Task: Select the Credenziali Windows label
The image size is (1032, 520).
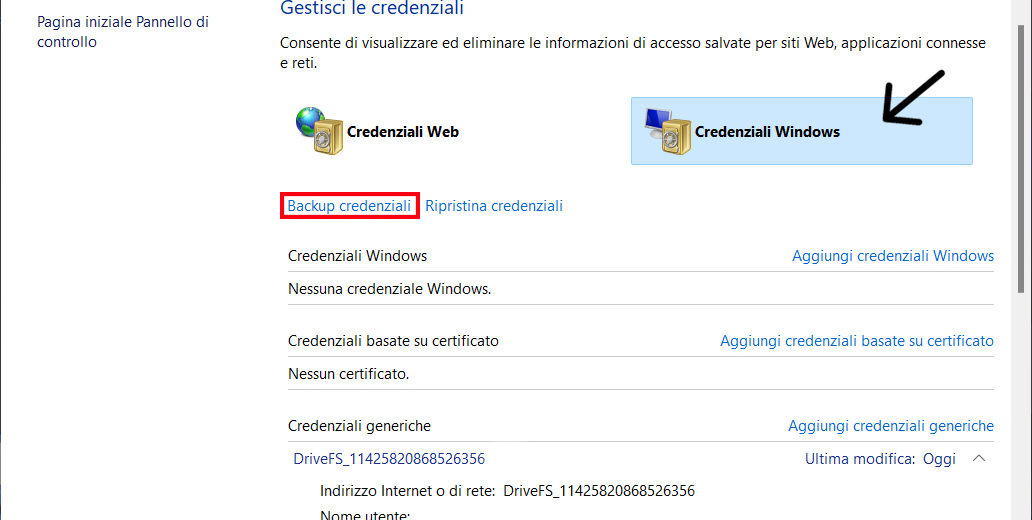Action: pos(767,132)
